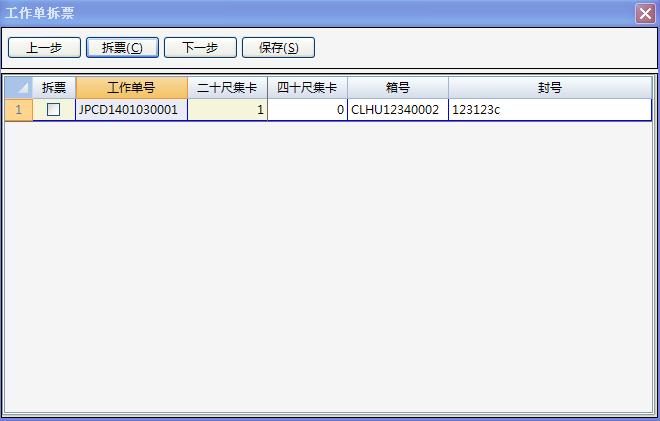Tick the 拆票 checkbox in row 1

(x=54, y=110)
